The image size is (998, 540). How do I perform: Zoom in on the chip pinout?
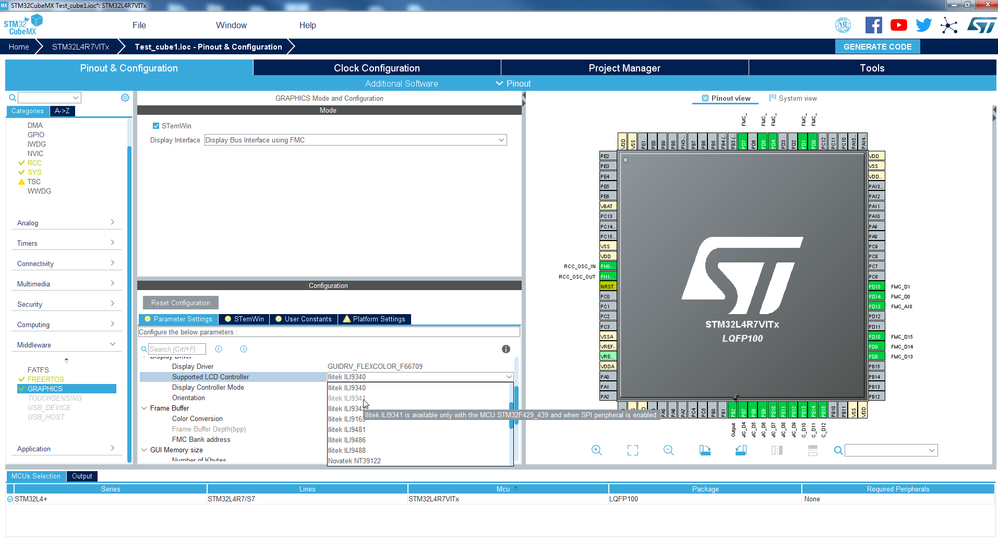pos(596,450)
